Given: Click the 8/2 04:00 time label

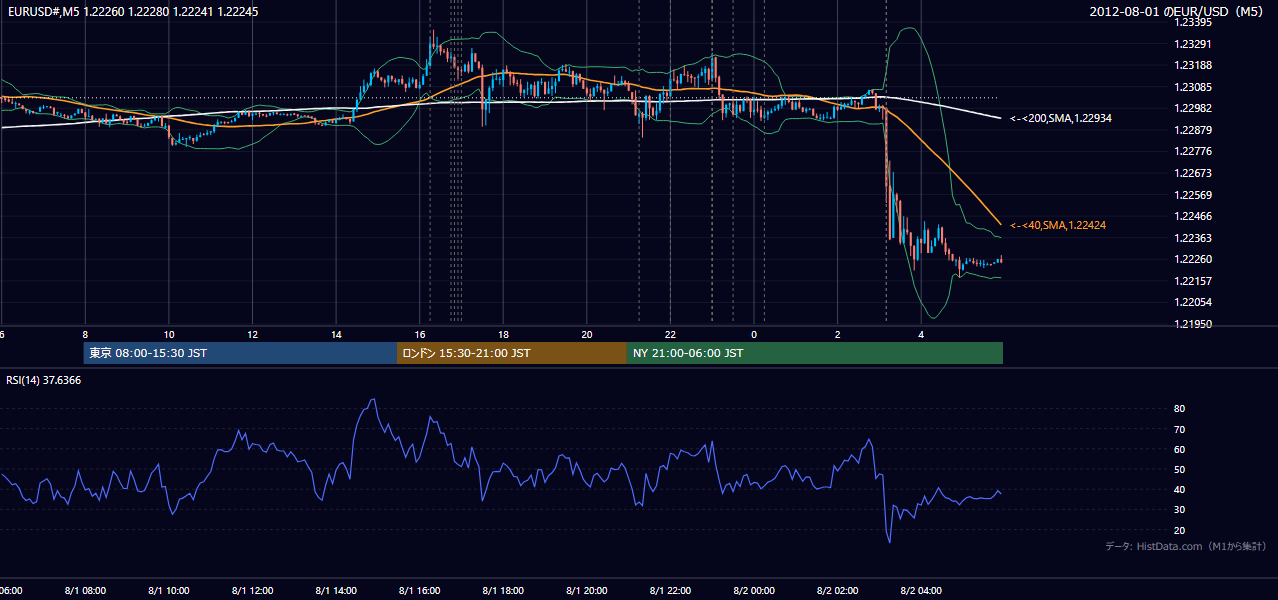Looking at the screenshot, I should pyautogui.click(x=921, y=591).
